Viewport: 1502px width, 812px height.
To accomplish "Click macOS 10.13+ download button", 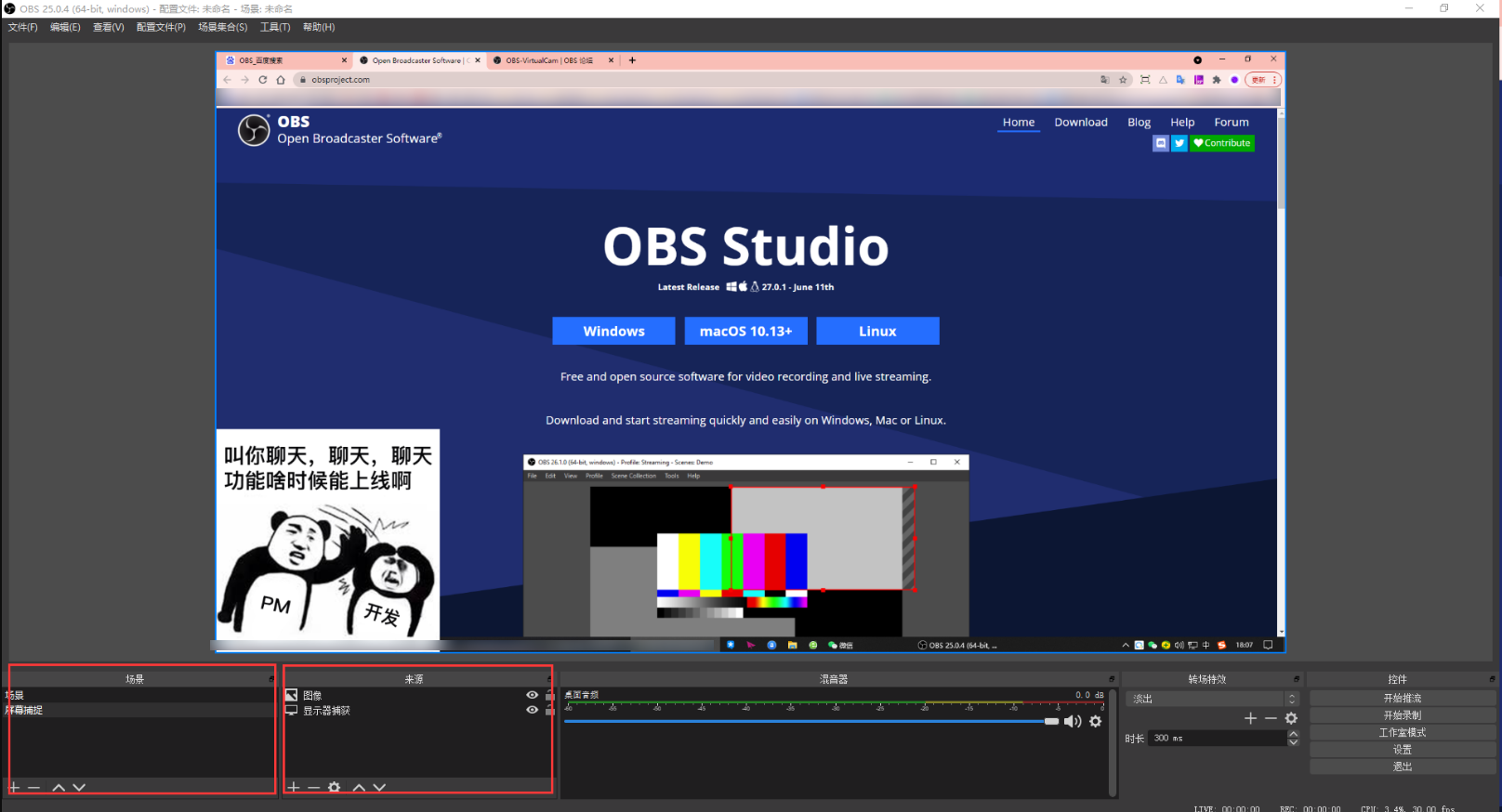I will click(745, 331).
